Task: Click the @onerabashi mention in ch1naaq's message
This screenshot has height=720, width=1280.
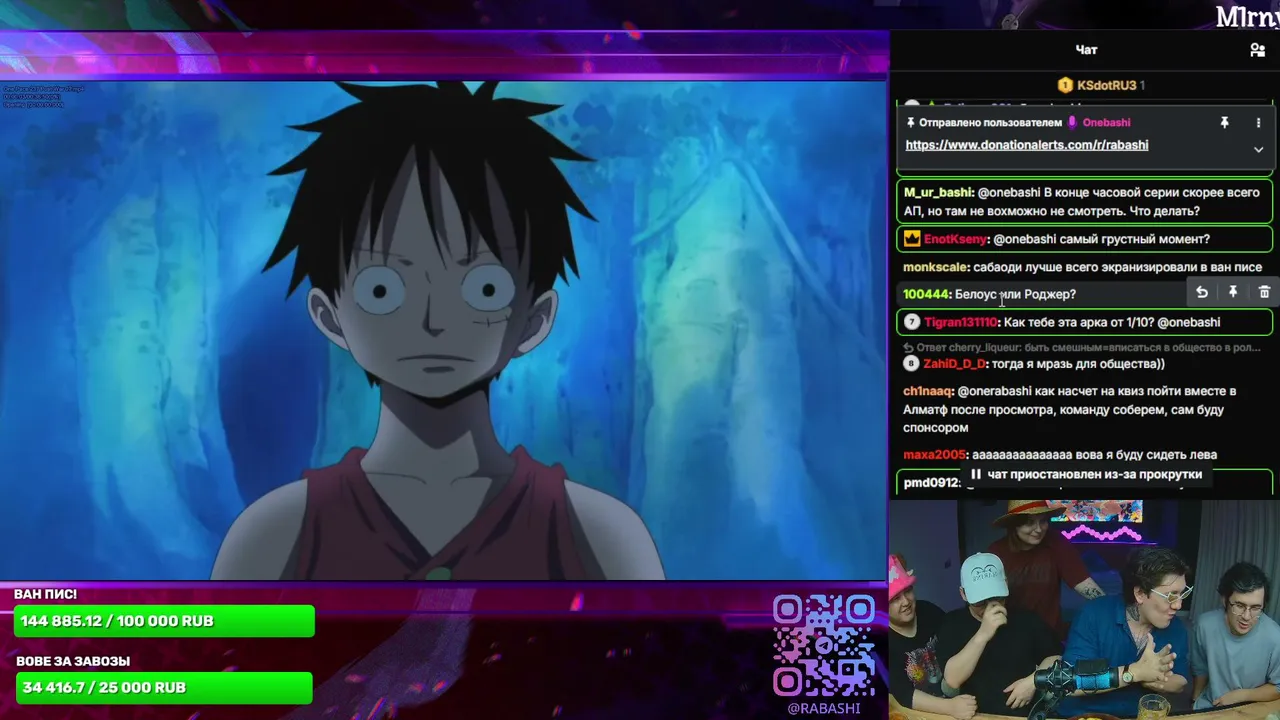Action: [x=995, y=391]
